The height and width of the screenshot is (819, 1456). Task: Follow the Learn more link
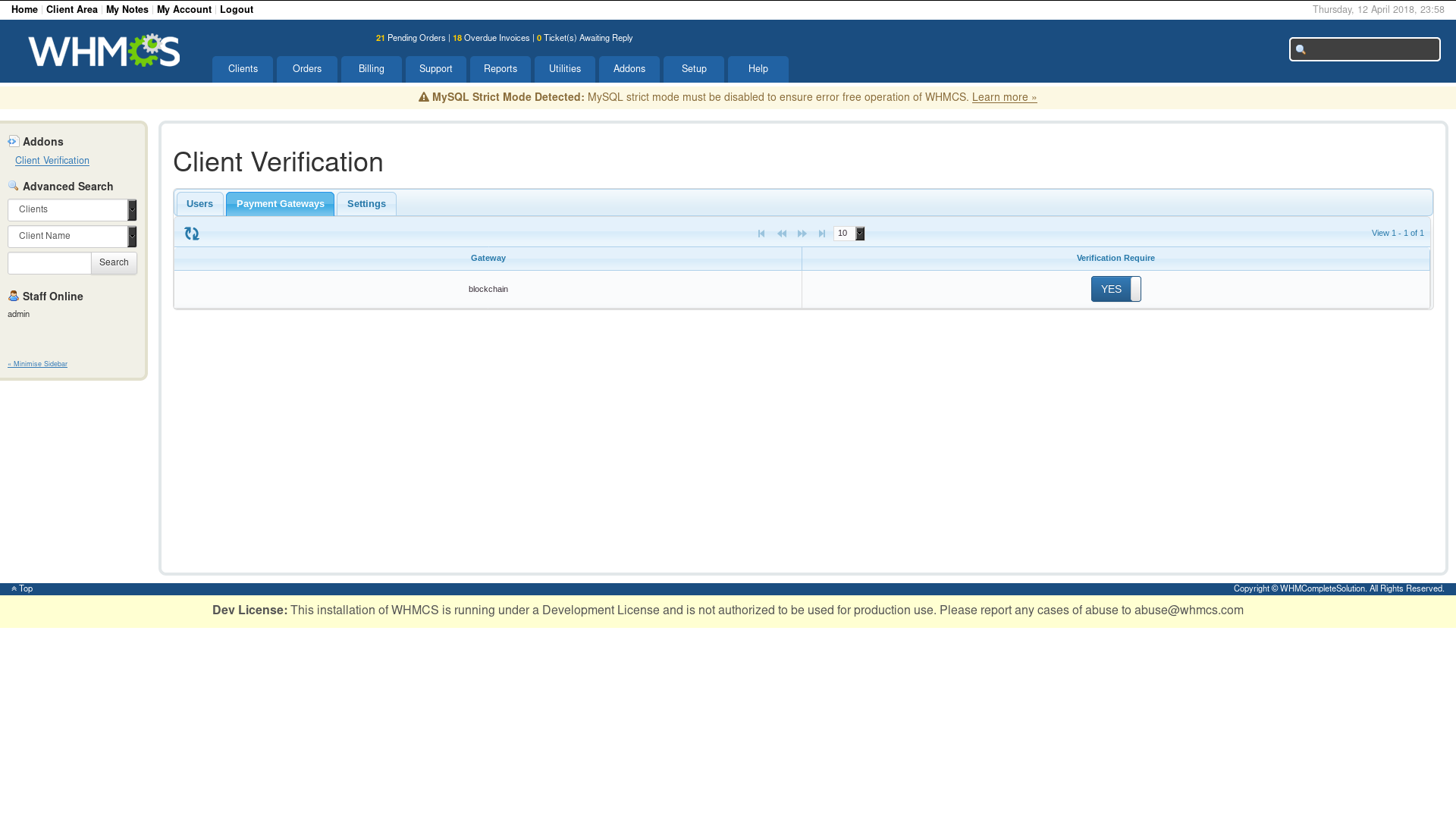pyautogui.click(x=1004, y=97)
